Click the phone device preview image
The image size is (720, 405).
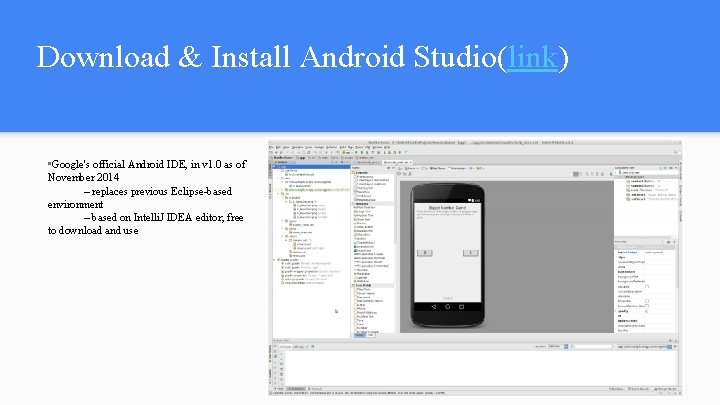[447, 256]
